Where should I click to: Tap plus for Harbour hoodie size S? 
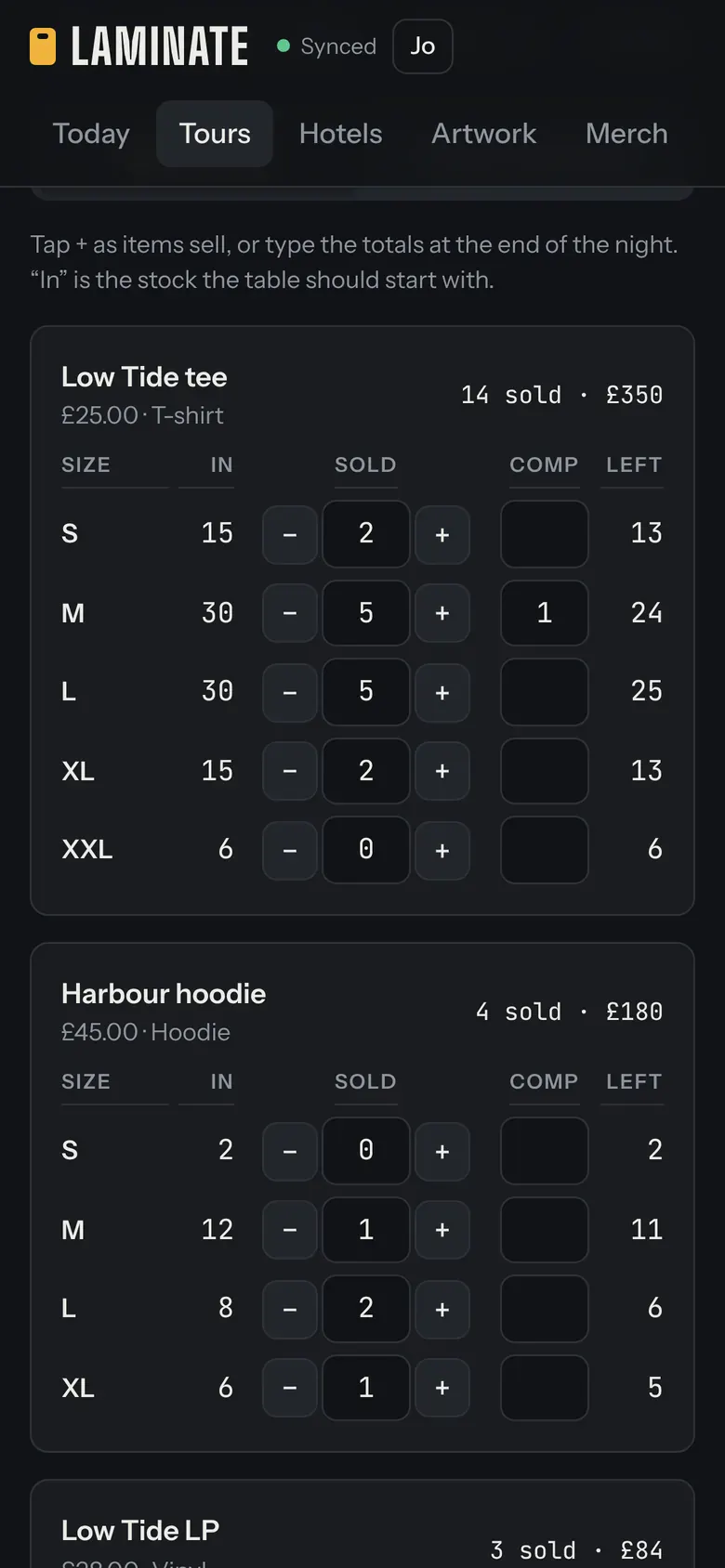coord(442,1151)
